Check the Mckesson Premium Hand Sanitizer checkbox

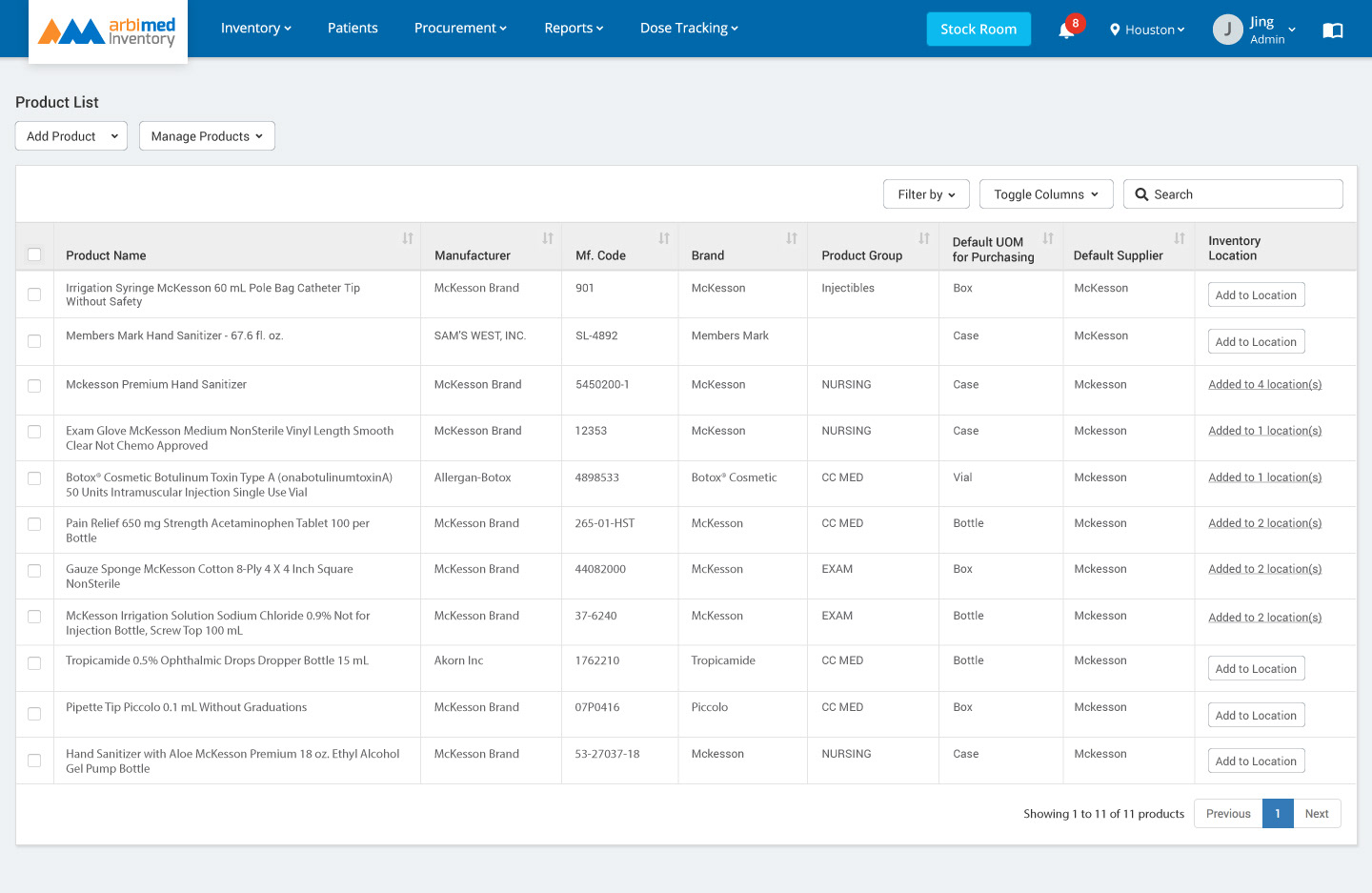(34, 386)
